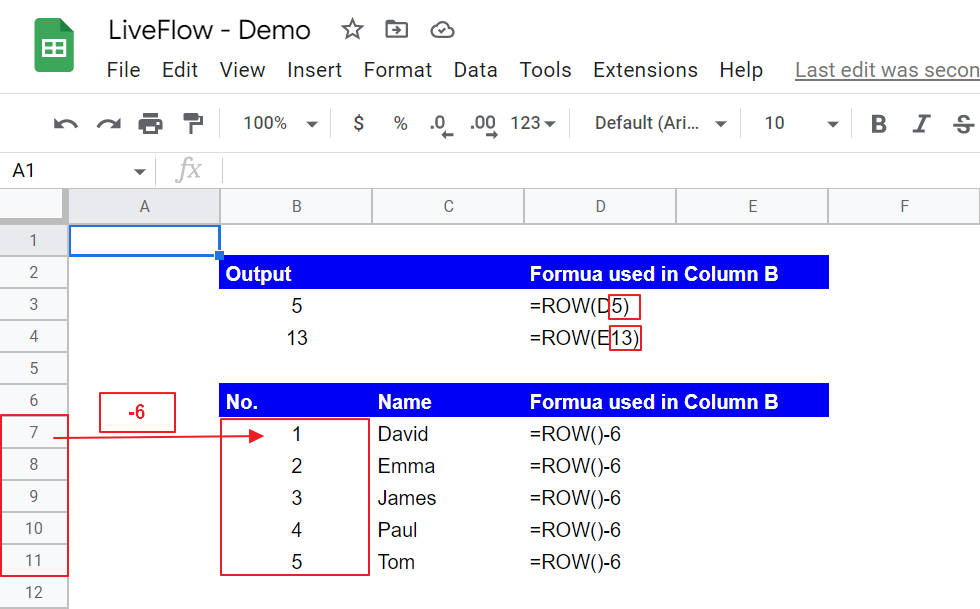The width and height of the screenshot is (980, 609).
Task: Select the paint format tool
Action: [x=193, y=124]
